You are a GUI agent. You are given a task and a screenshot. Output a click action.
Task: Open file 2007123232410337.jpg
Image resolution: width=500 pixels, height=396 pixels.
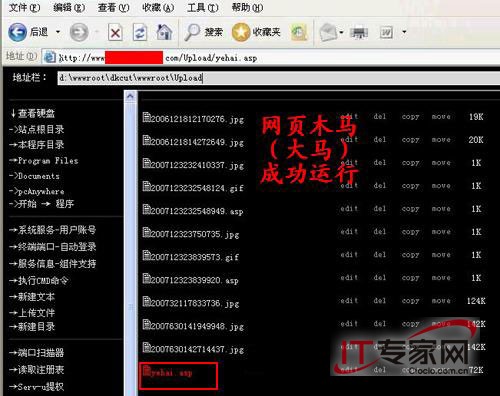(197, 165)
